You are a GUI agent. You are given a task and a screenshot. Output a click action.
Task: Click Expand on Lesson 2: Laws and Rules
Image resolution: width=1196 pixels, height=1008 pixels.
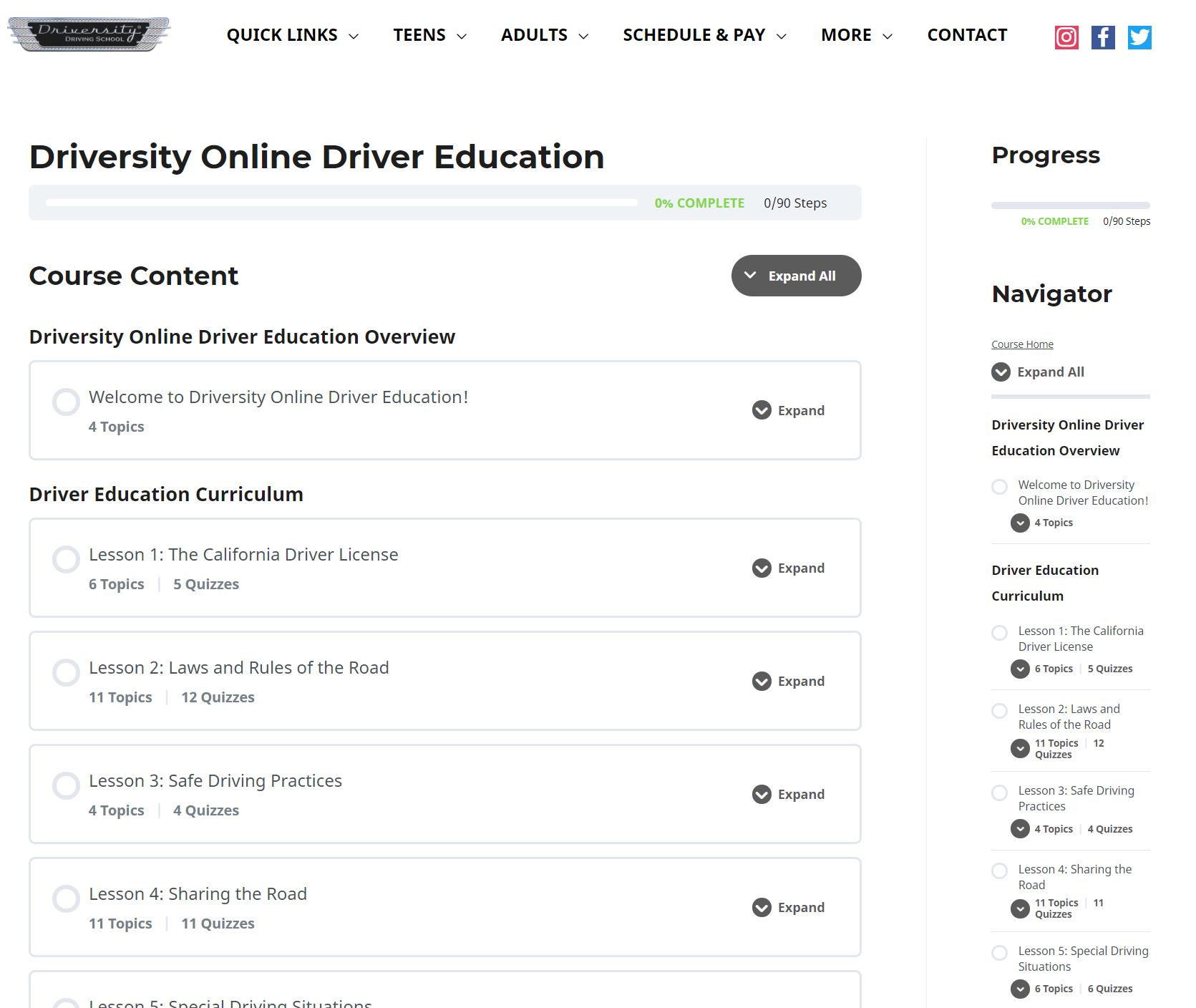[x=787, y=681]
